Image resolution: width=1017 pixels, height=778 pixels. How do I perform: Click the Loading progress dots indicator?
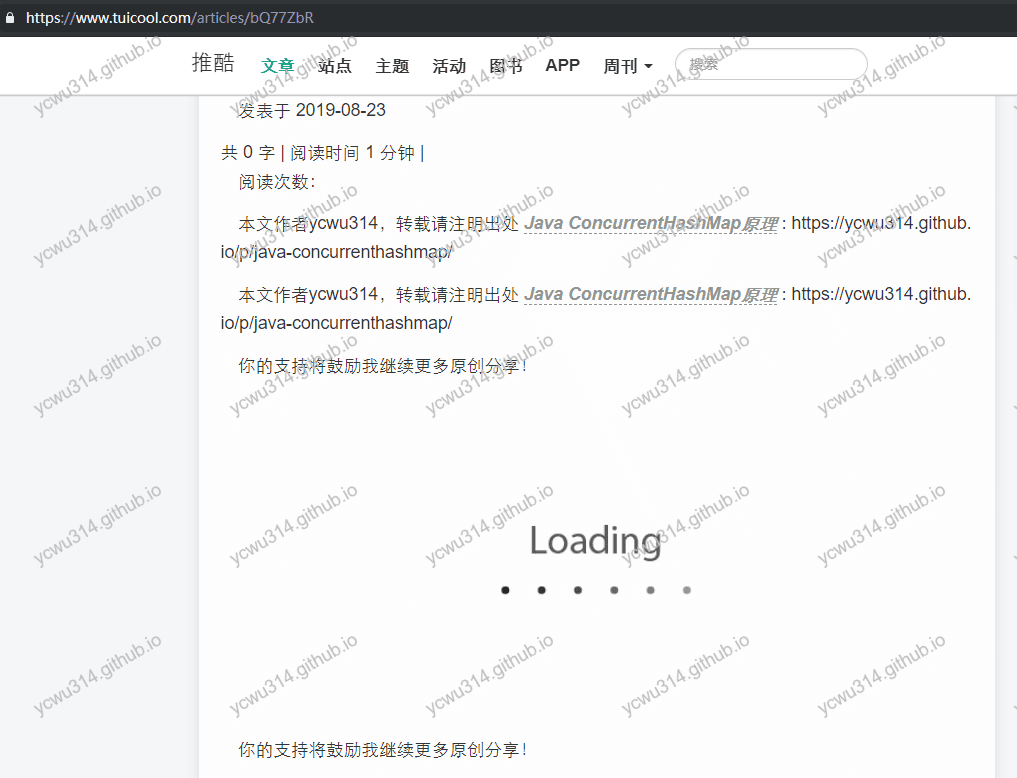(595, 590)
